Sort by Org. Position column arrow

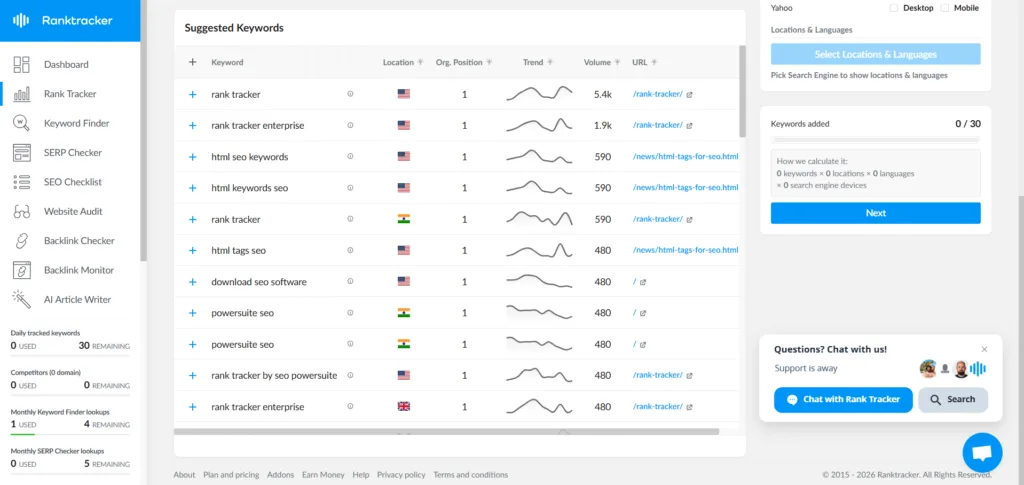(488, 63)
